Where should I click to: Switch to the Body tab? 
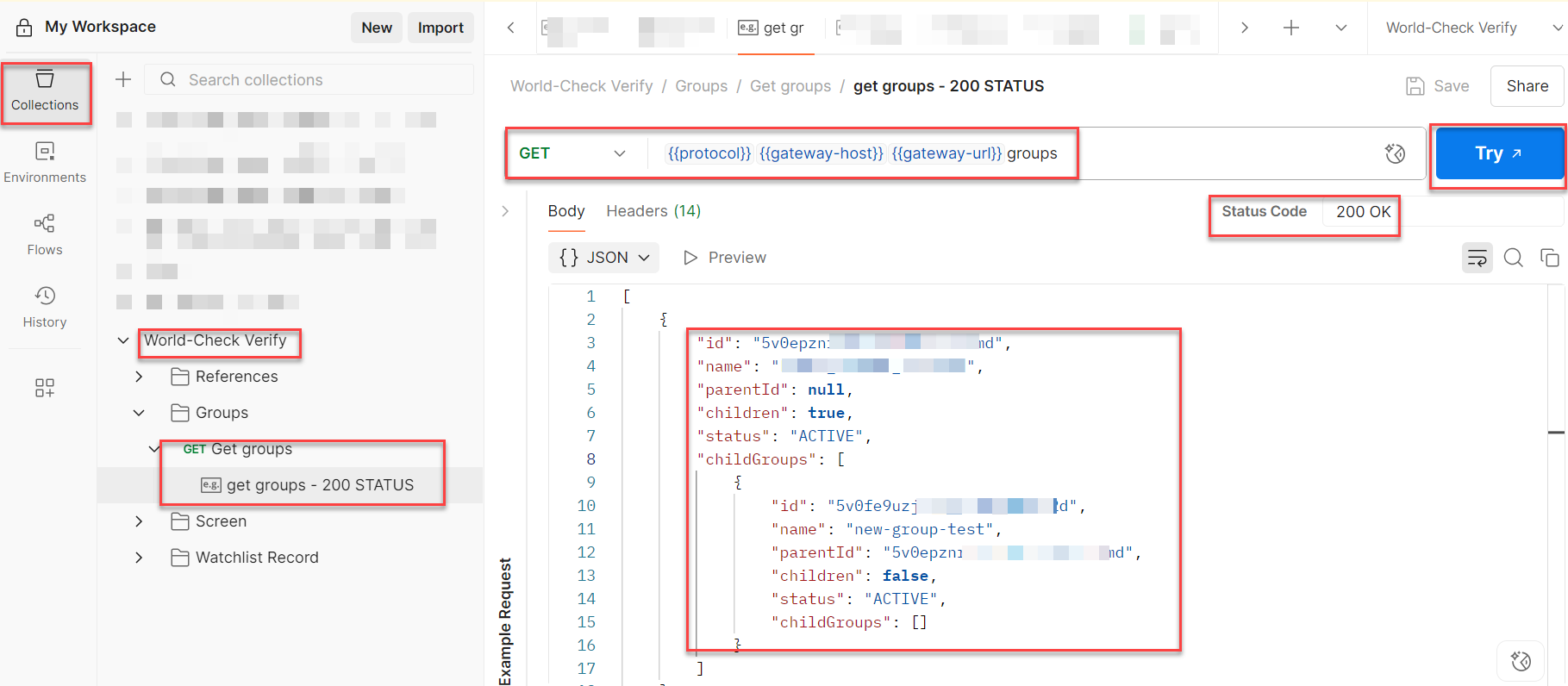[566, 211]
